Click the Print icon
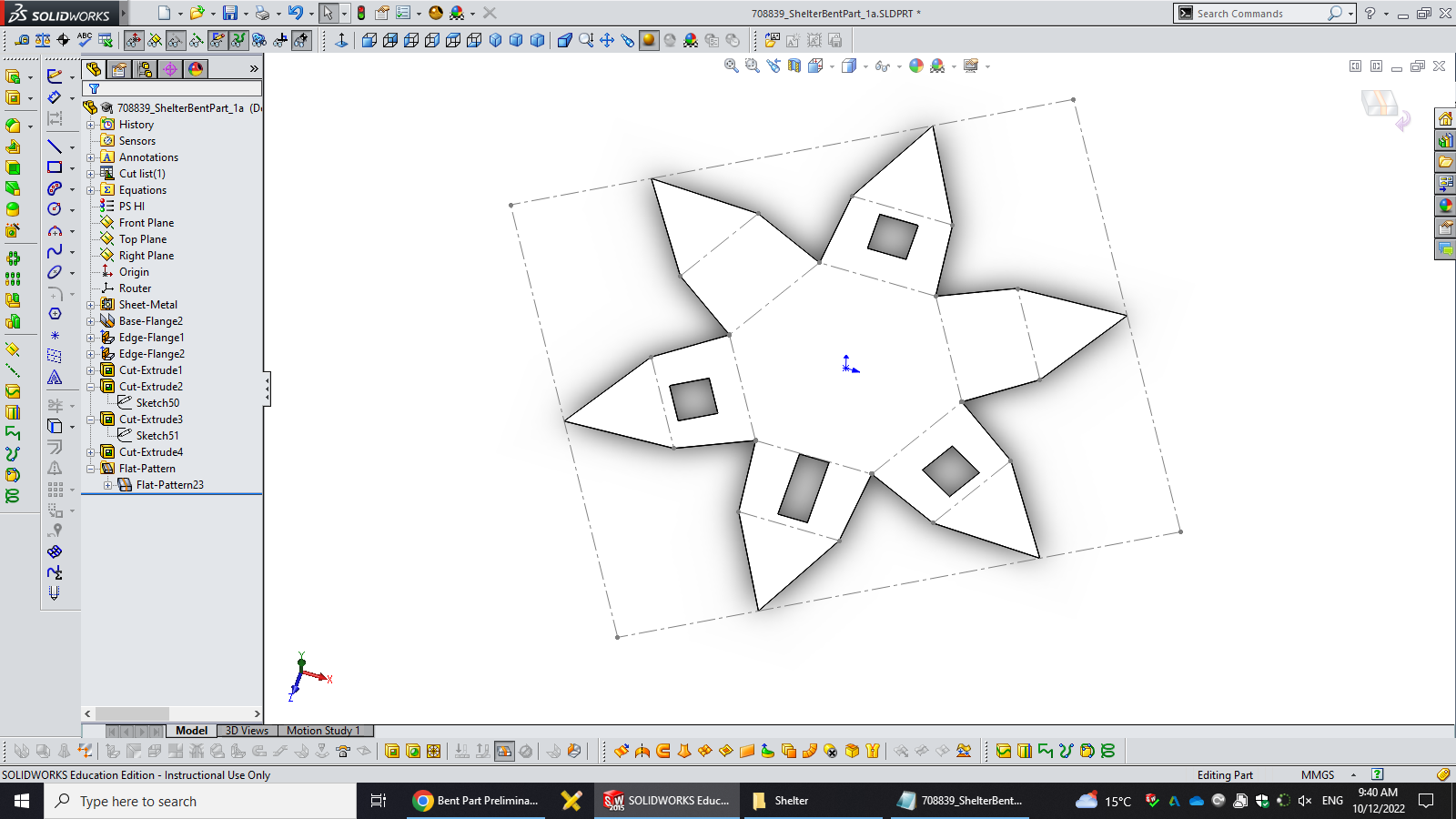 tap(263, 13)
